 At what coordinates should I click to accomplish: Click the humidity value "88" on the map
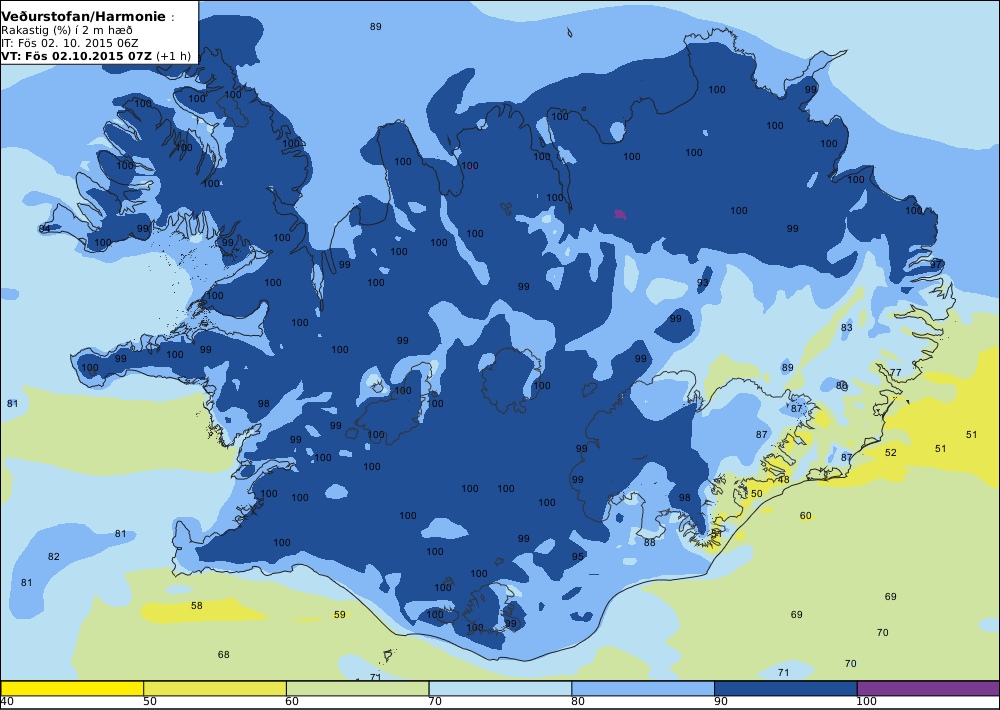click(x=649, y=543)
